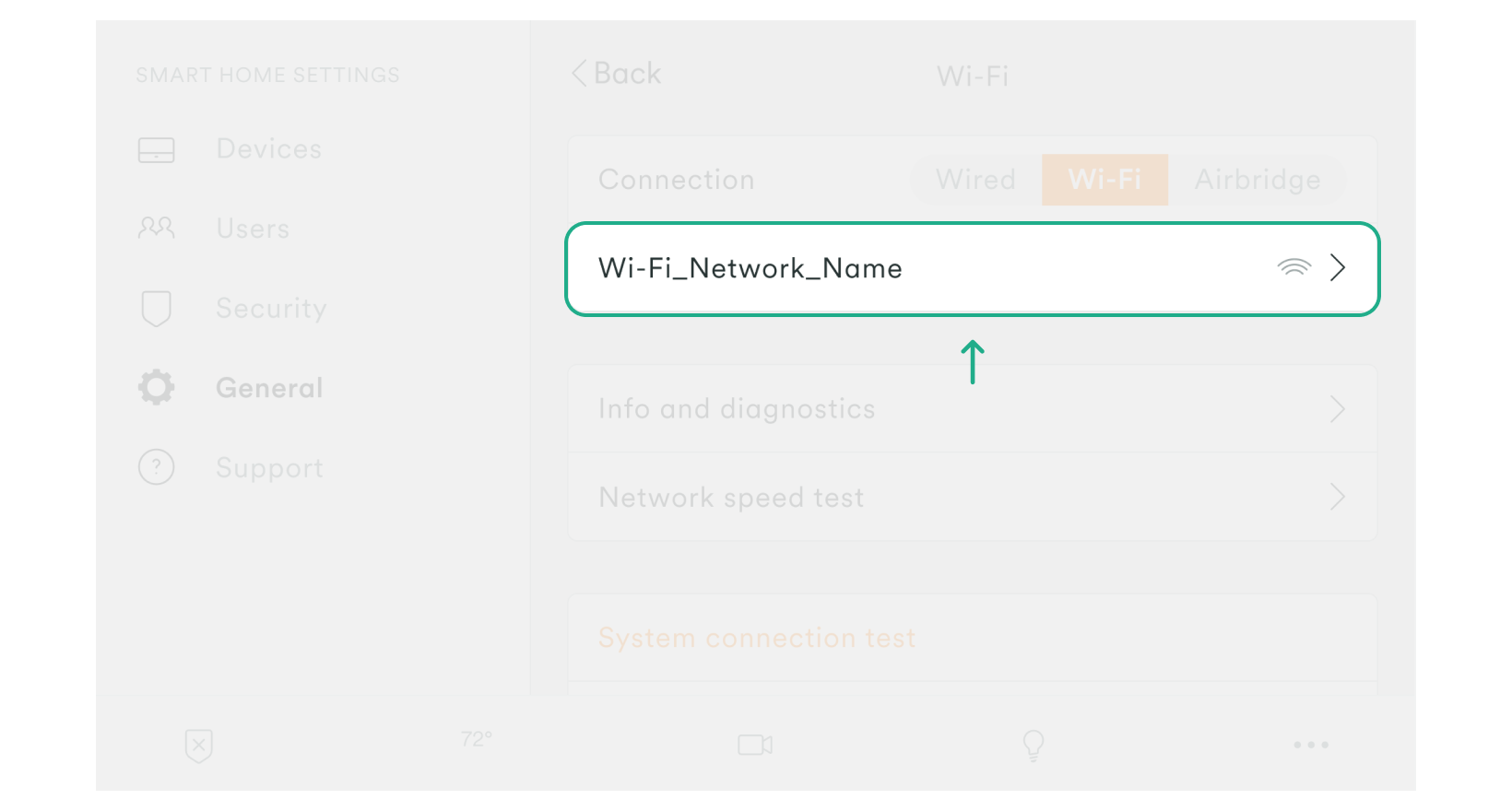Tap the lightbulb icon in bottom bar
The width and height of the screenshot is (1512, 811).
click(1034, 745)
